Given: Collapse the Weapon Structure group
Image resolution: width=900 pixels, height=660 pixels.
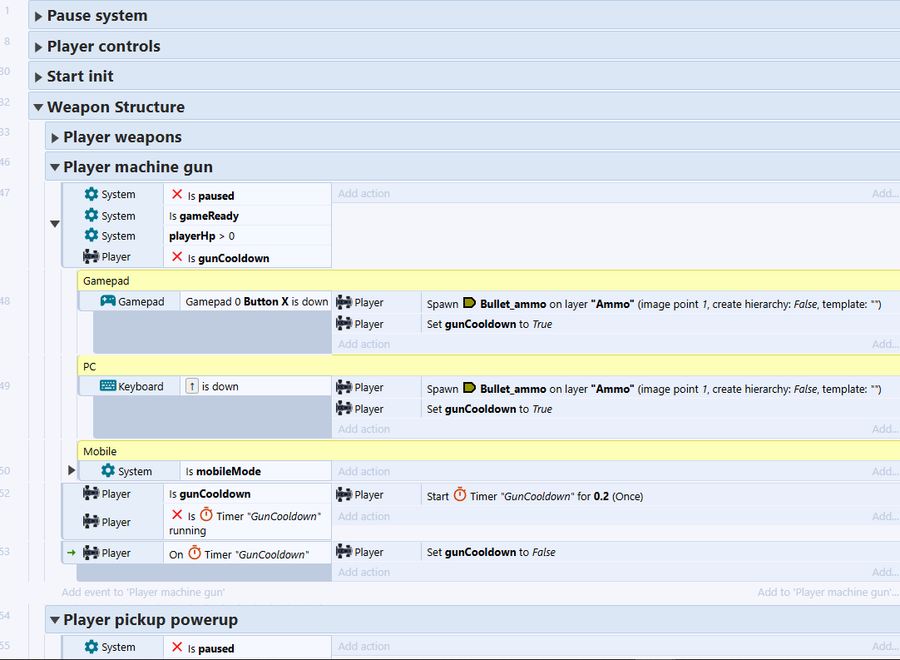Looking at the screenshot, I should [x=38, y=107].
